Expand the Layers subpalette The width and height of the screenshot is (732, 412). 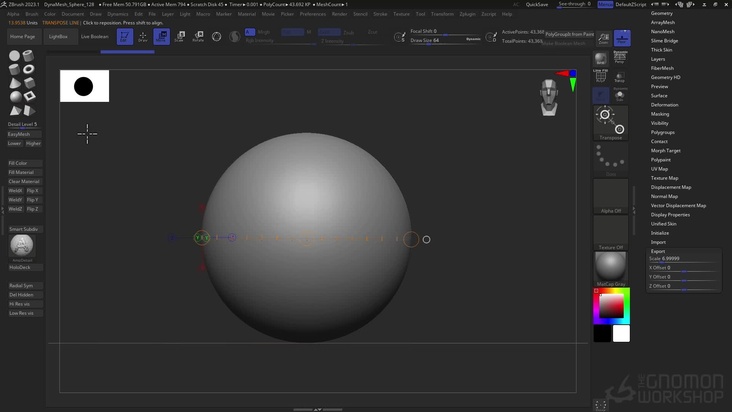click(x=658, y=59)
